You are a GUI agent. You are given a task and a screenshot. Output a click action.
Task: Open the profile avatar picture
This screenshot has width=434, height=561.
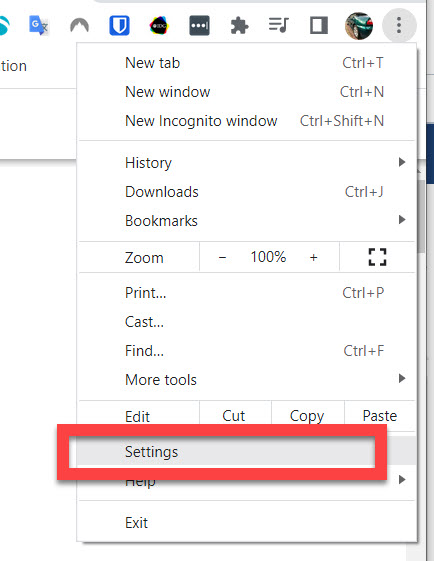(359, 26)
